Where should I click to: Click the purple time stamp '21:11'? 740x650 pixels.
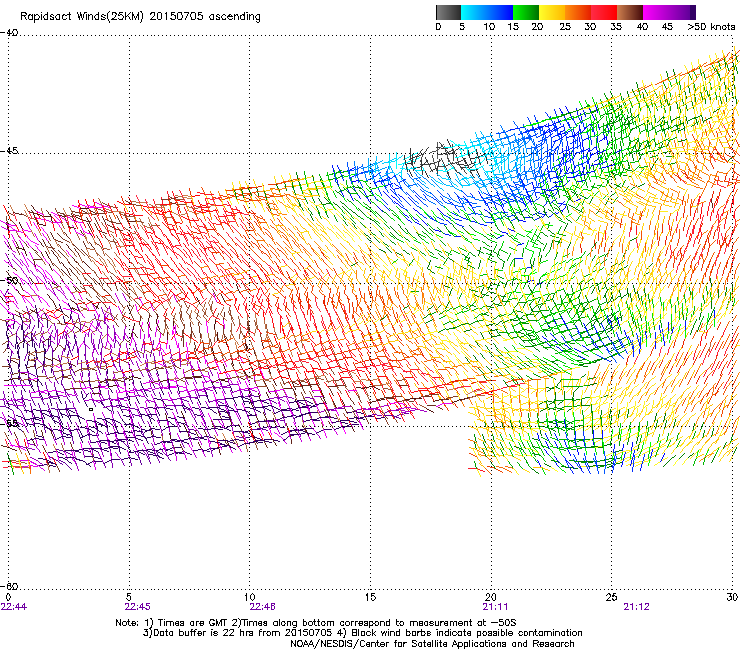tap(495, 607)
